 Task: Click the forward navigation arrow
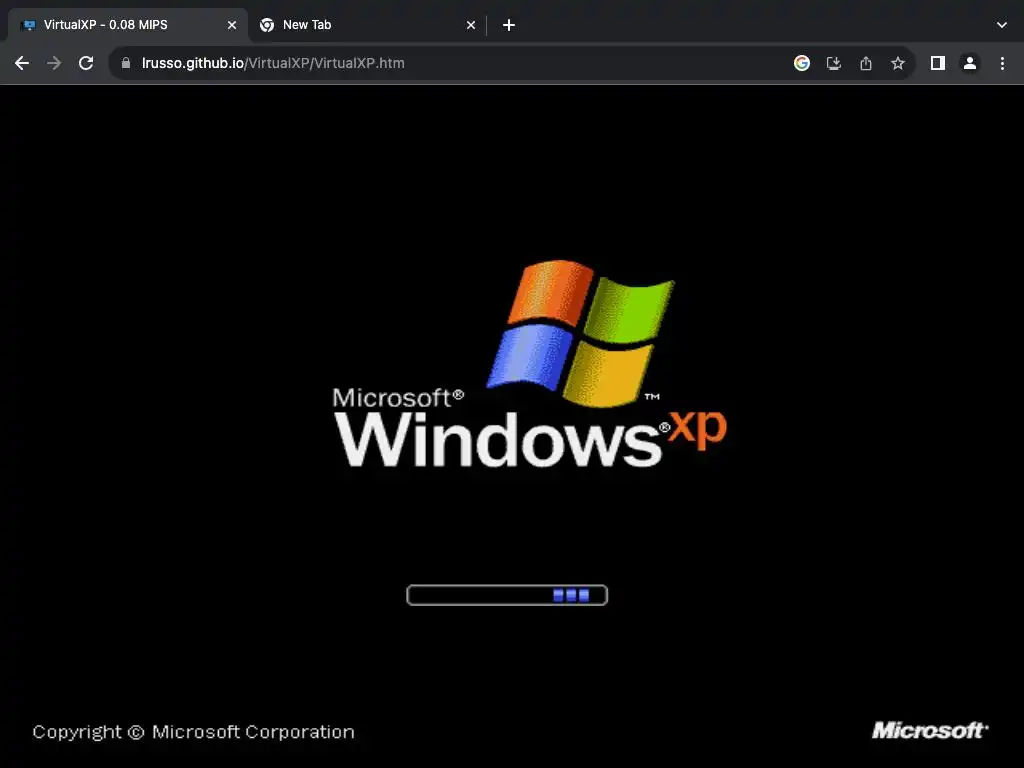coord(54,63)
